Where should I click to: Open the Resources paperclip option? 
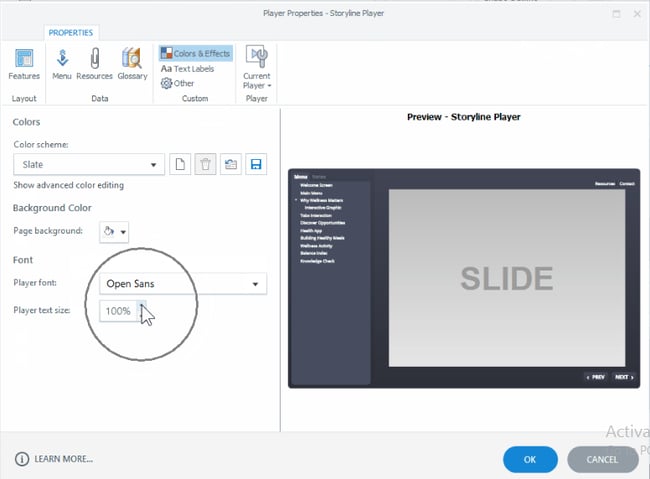point(95,64)
